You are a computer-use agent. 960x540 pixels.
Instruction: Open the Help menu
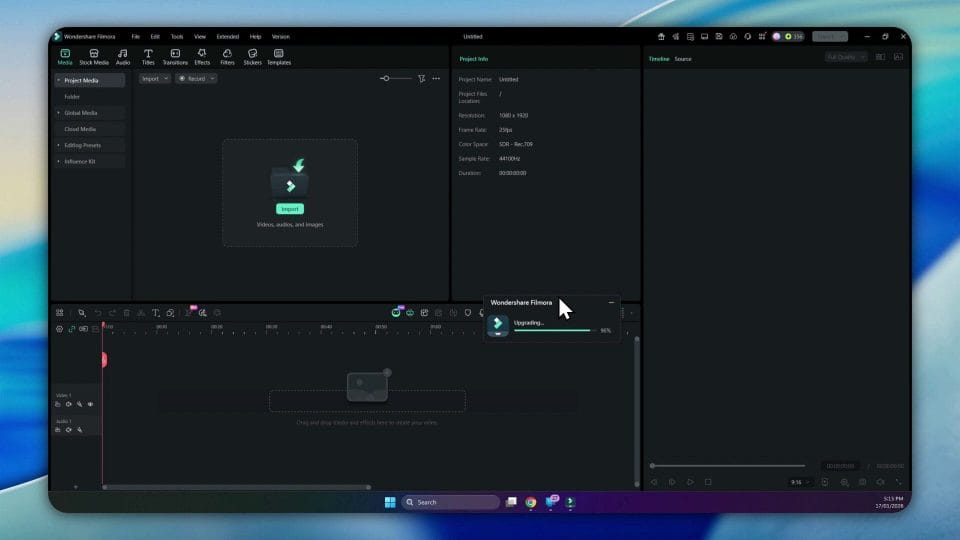click(255, 37)
